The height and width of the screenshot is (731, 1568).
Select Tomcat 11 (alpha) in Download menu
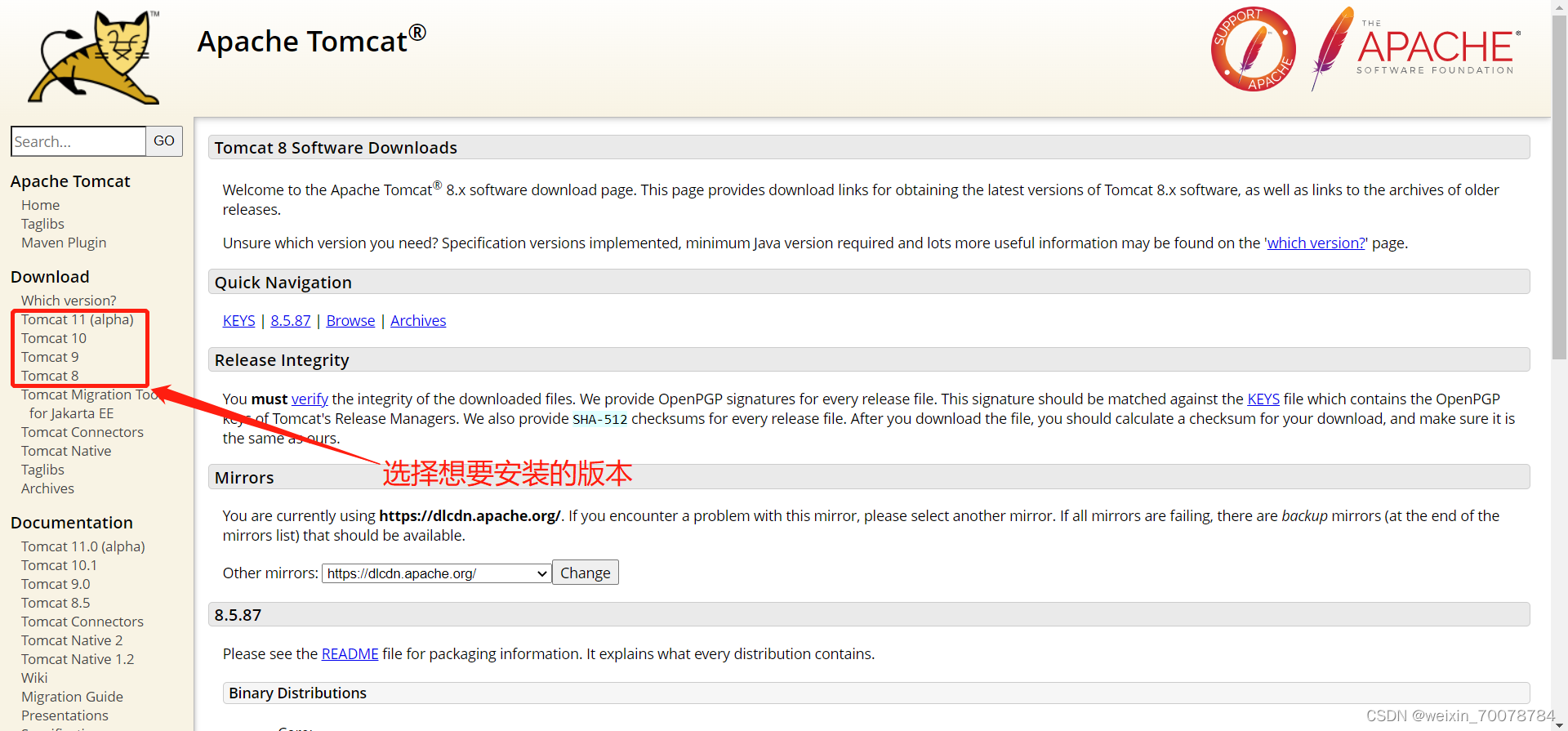[x=77, y=319]
